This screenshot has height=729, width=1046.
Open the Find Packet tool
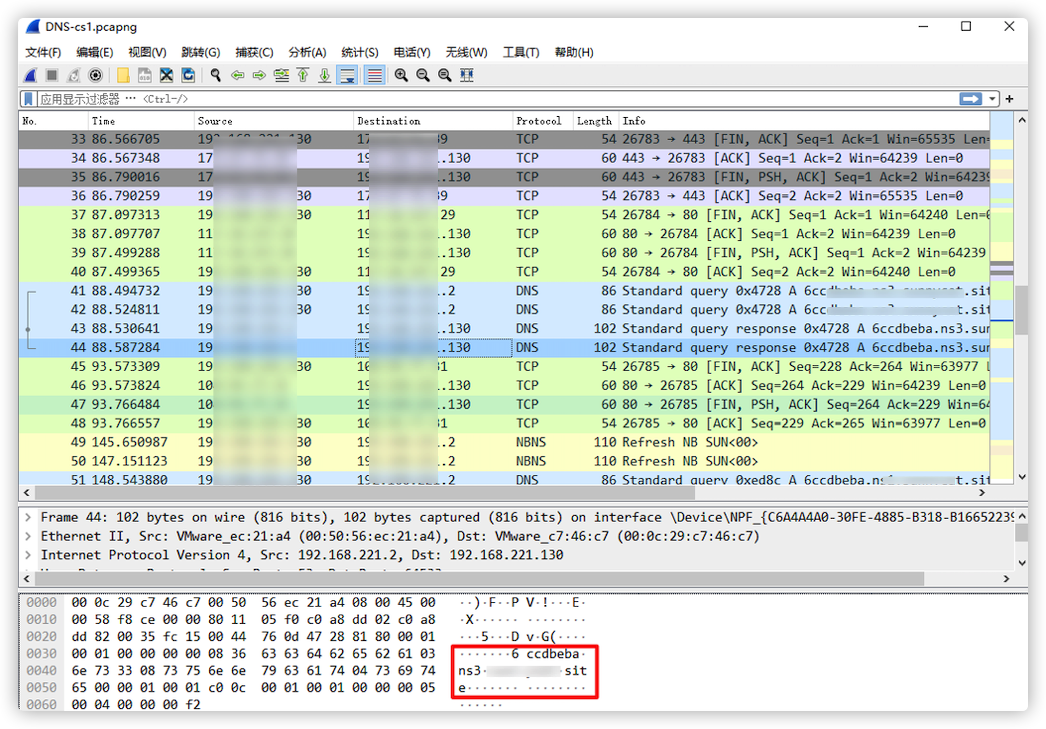(214, 75)
